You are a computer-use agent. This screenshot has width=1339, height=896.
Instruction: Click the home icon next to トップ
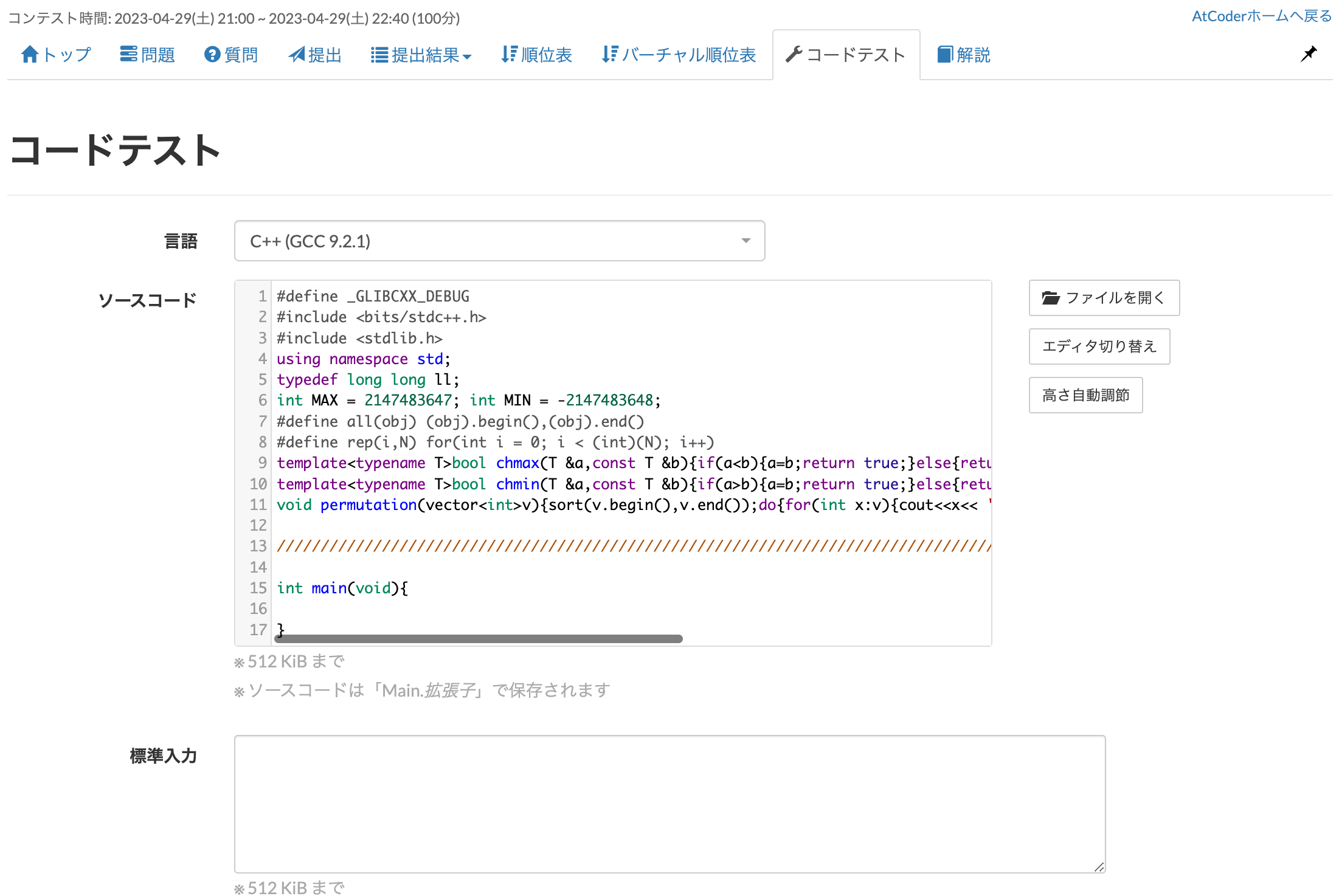click(29, 54)
